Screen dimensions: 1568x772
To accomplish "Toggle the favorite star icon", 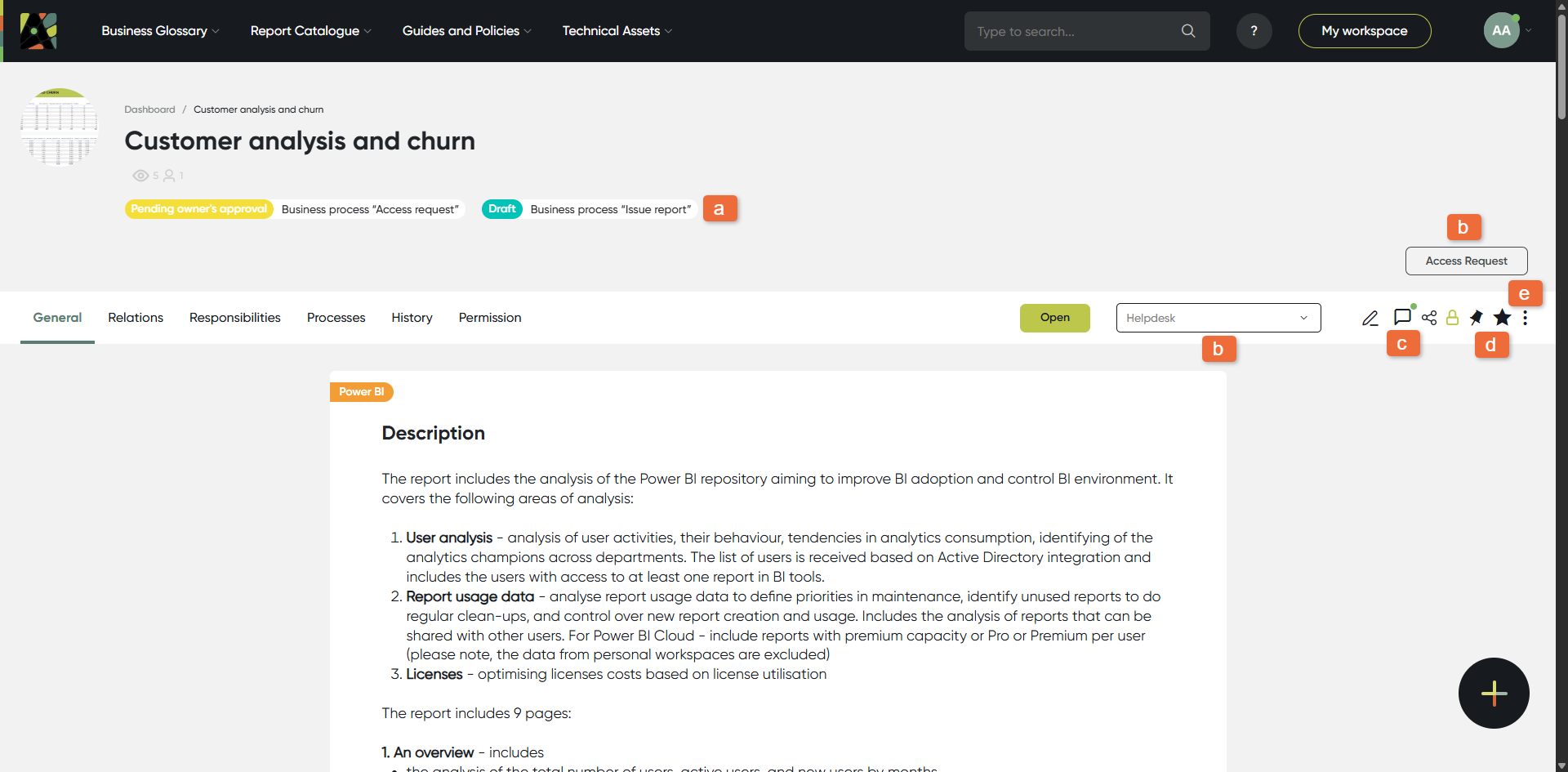I will pyautogui.click(x=1502, y=318).
